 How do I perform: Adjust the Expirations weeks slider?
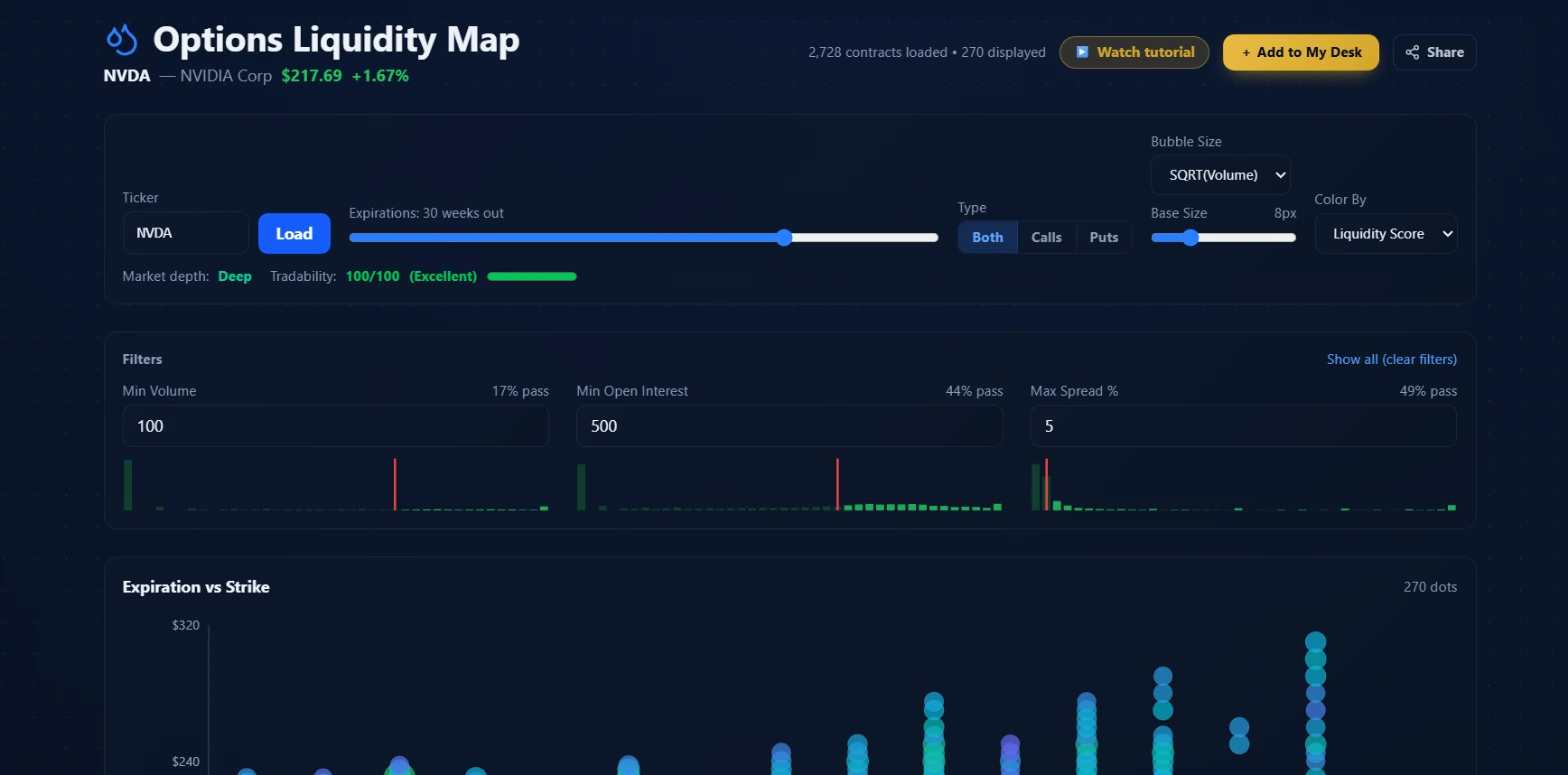coord(644,237)
